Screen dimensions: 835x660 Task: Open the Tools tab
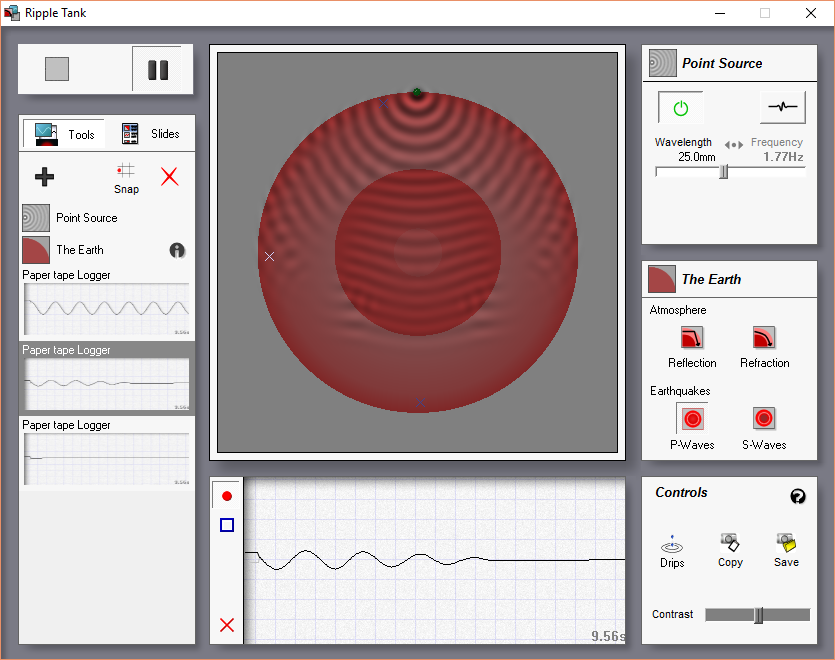click(x=64, y=134)
